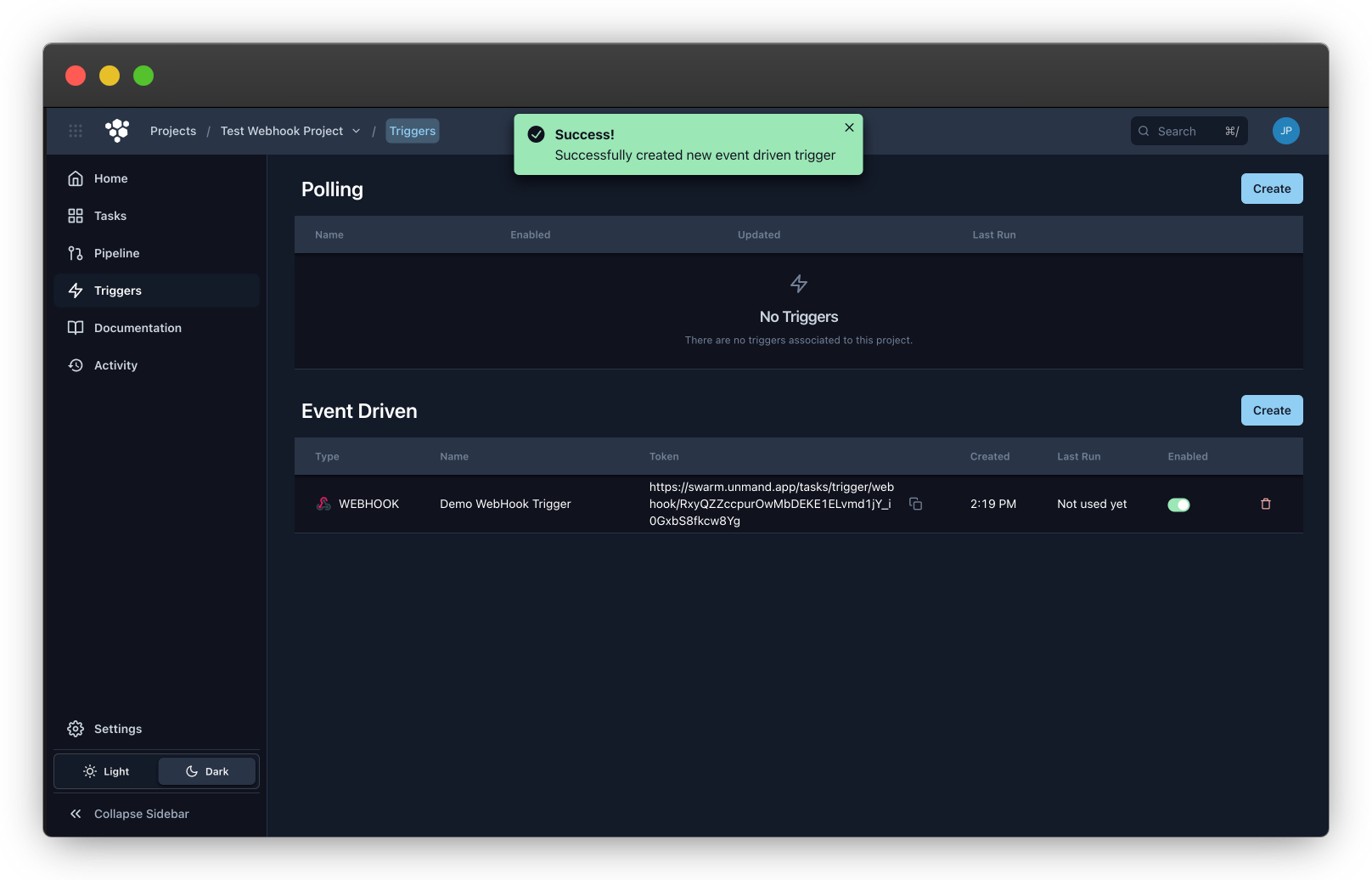Delete the Demo WebHook Trigger
Screen dimensions: 1372x880
(1265, 504)
